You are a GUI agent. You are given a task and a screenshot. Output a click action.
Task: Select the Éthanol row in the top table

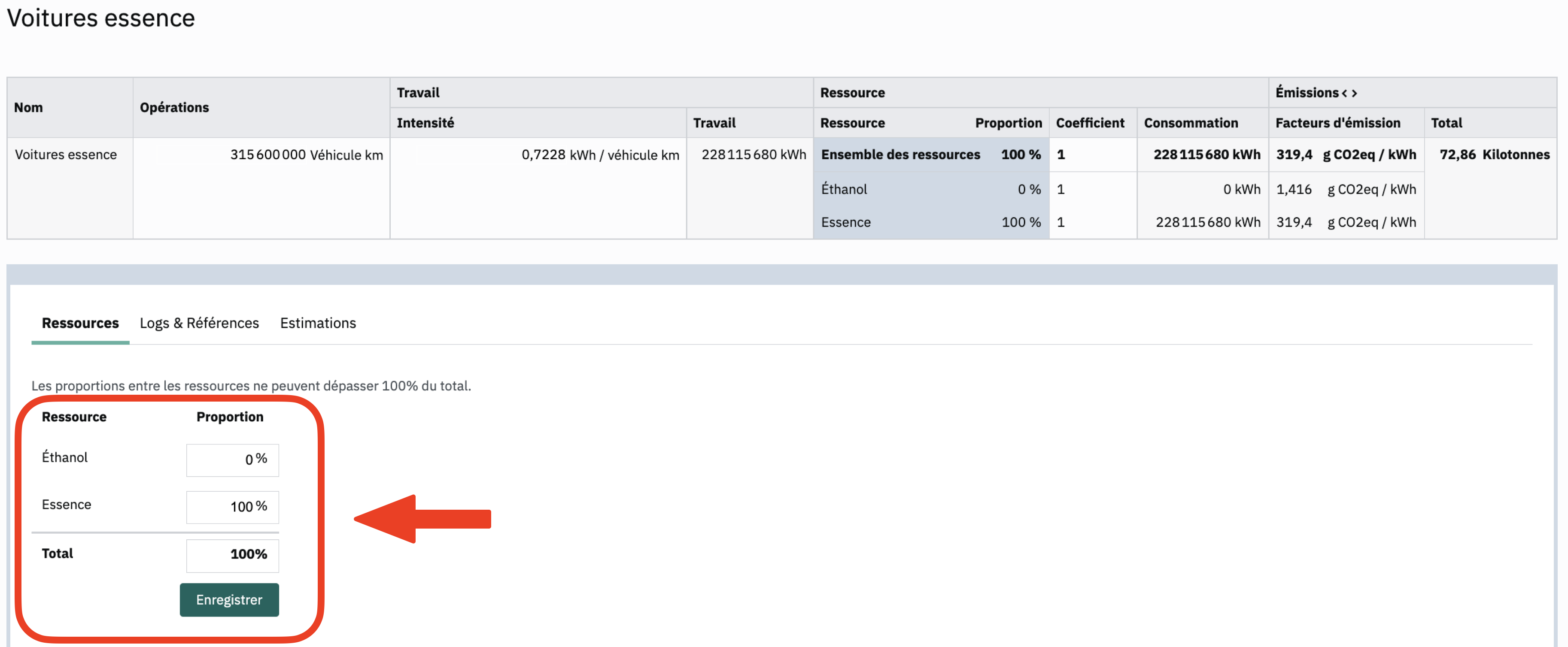point(844,189)
